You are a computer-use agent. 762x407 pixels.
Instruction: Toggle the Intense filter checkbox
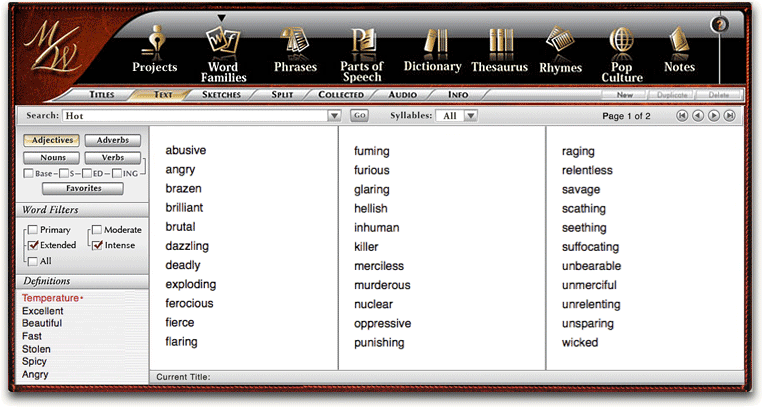point(97,245)
